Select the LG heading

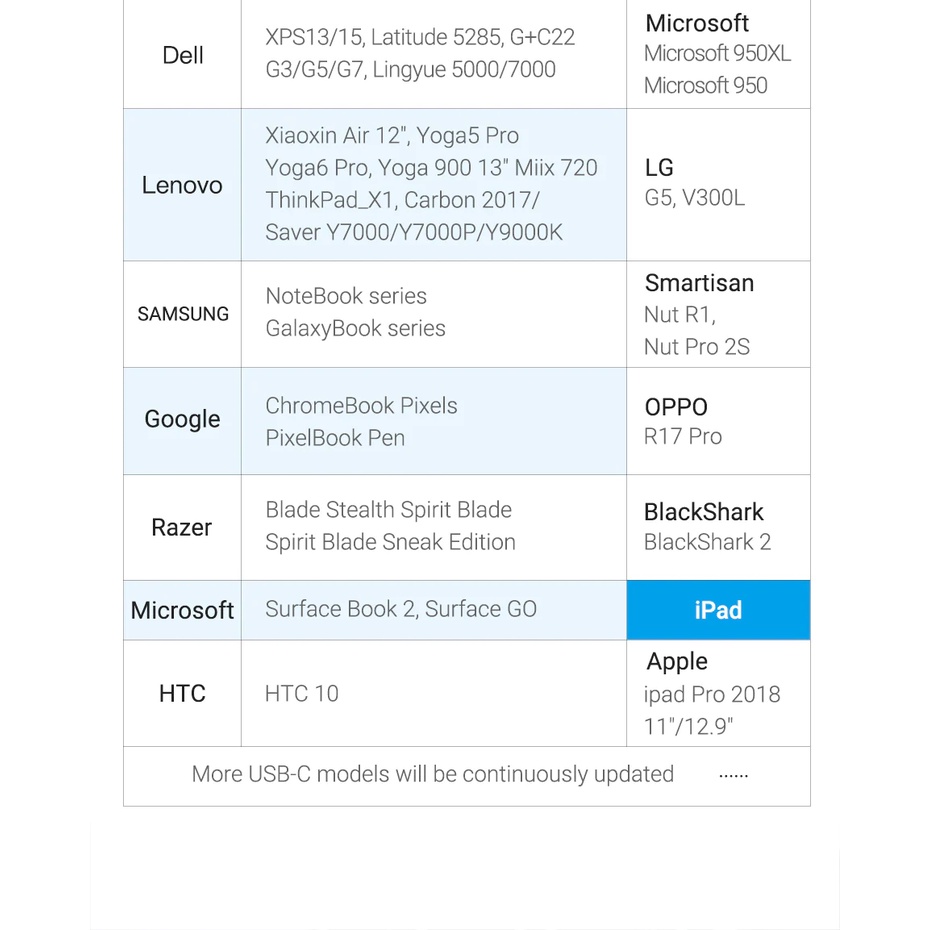coord(659,168)
